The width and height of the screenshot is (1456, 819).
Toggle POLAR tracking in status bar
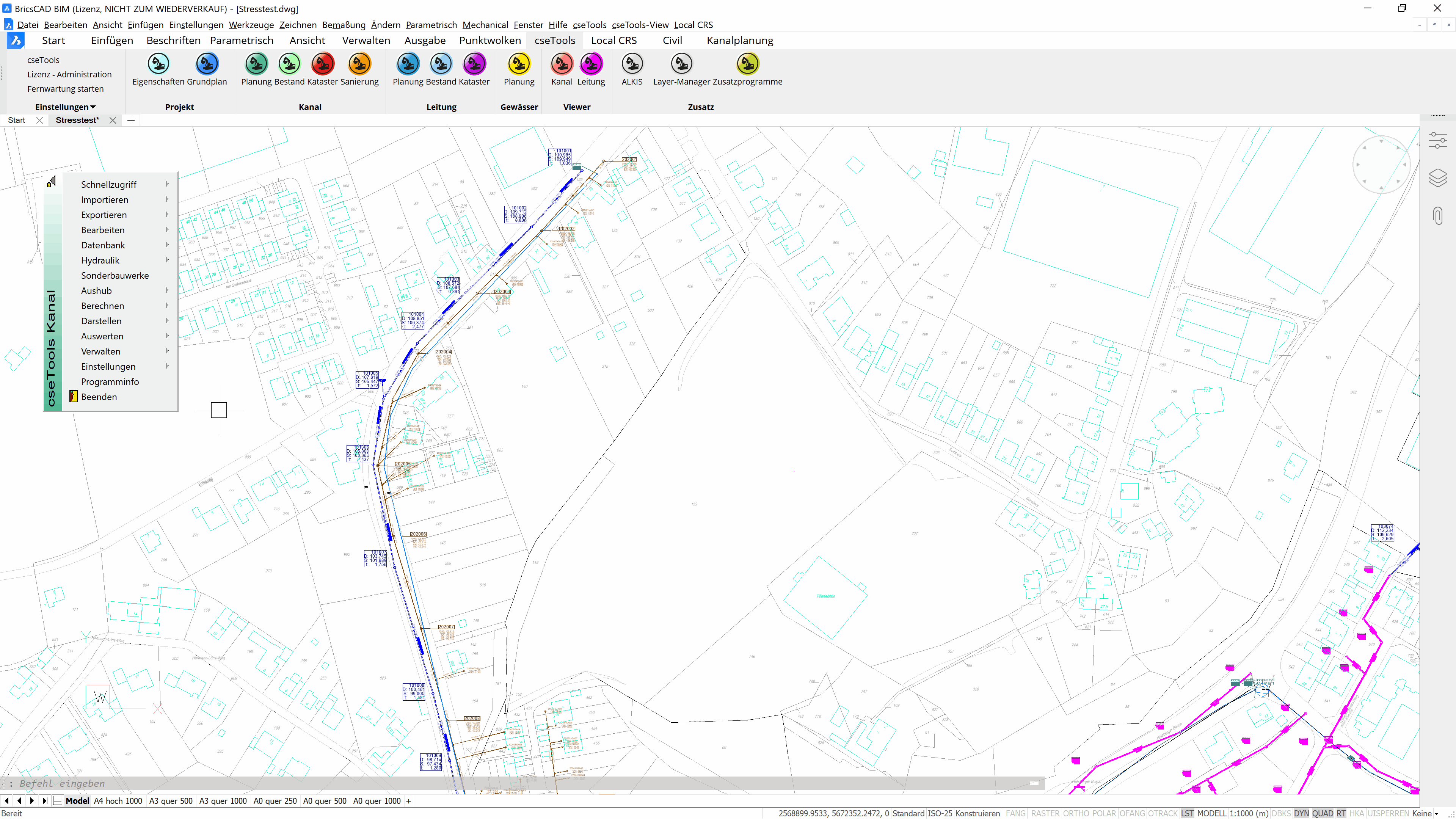point(1104,813)
